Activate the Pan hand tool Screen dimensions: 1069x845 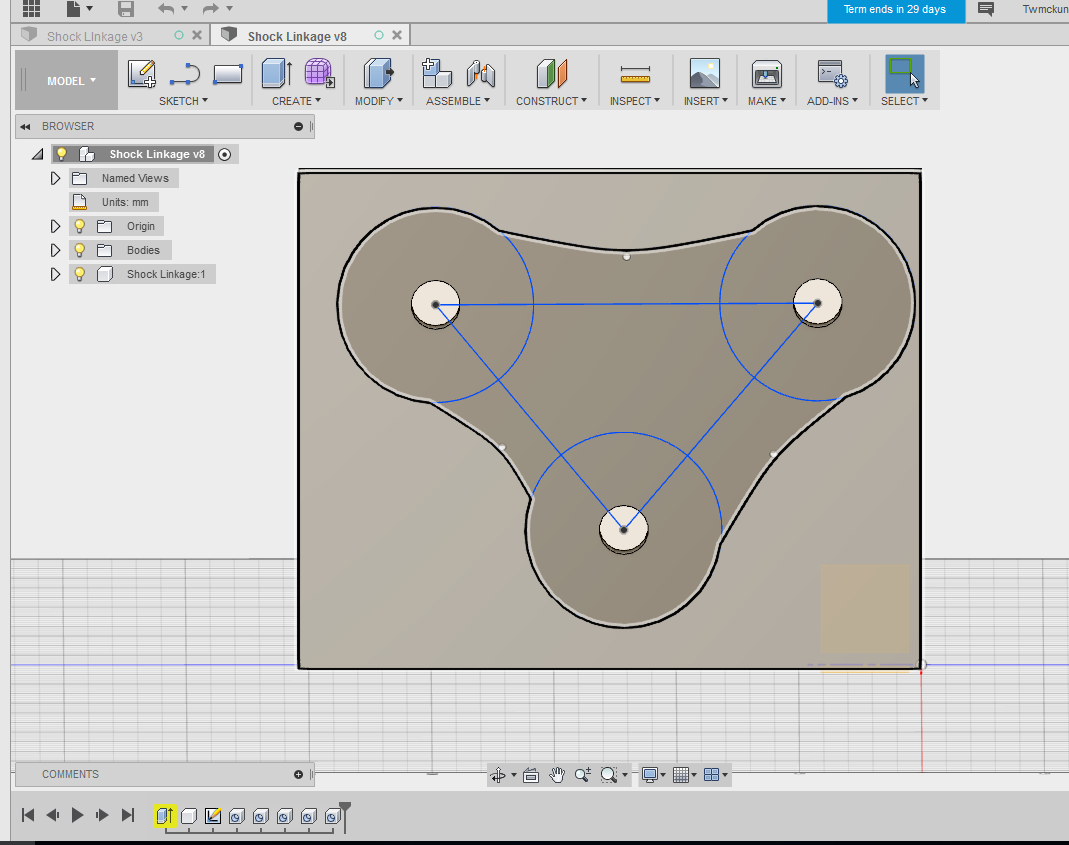coord(557,775)
